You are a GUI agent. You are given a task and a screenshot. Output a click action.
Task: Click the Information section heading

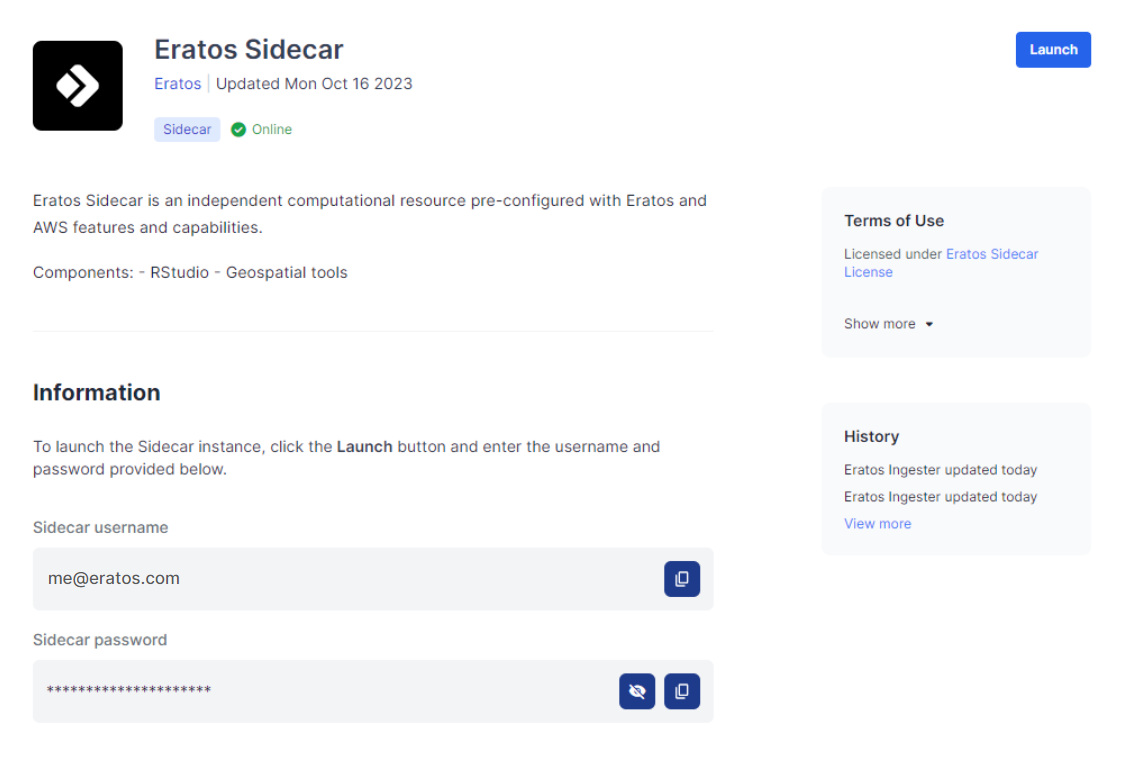tap(96, 392)
